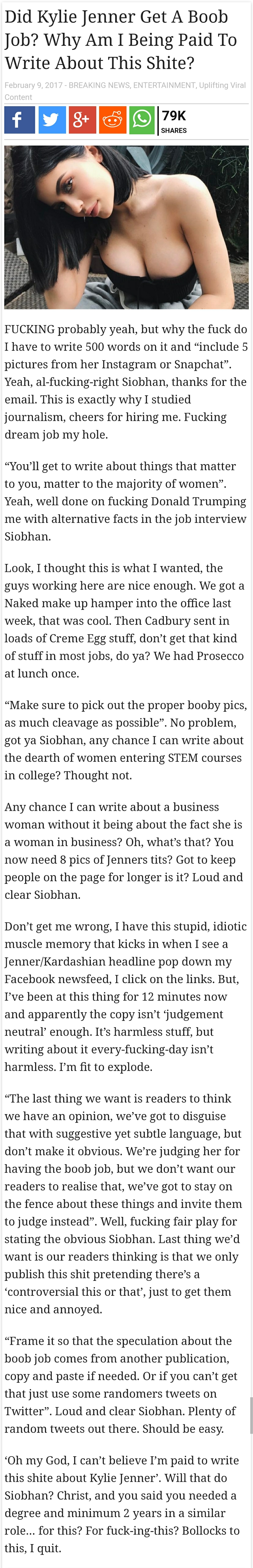Send the article through WhatsApp
Image resolution: width=253 pixels, height=1568 pixels.
(142, 120)
